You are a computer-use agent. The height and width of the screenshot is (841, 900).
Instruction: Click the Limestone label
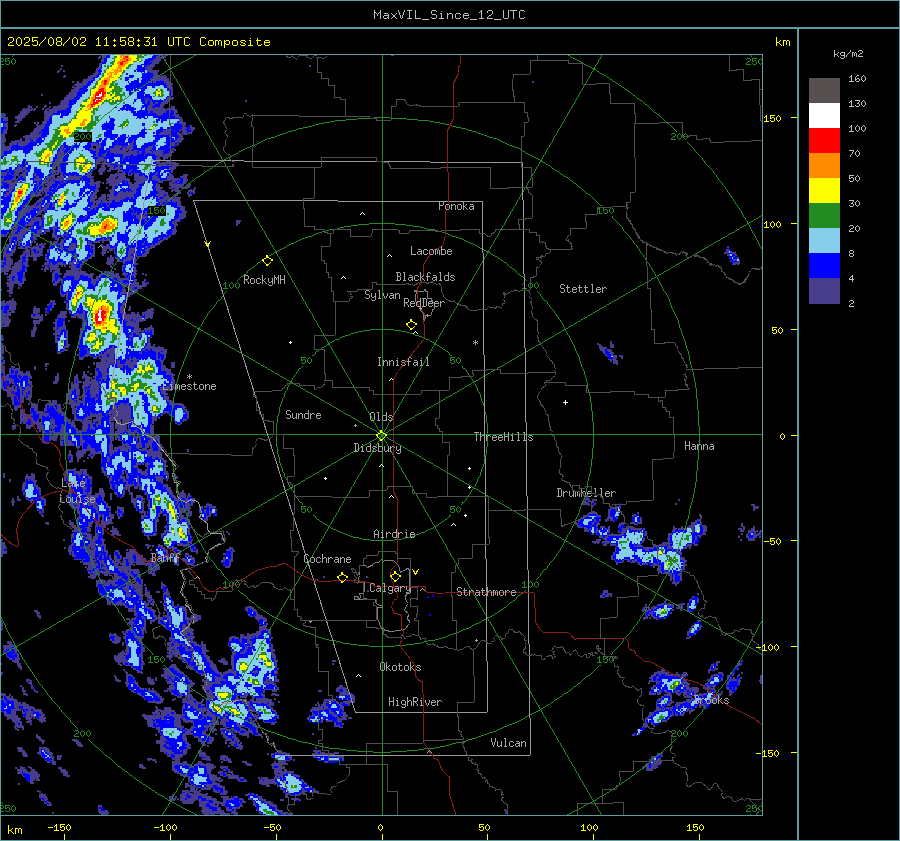[x=189, y=386]
